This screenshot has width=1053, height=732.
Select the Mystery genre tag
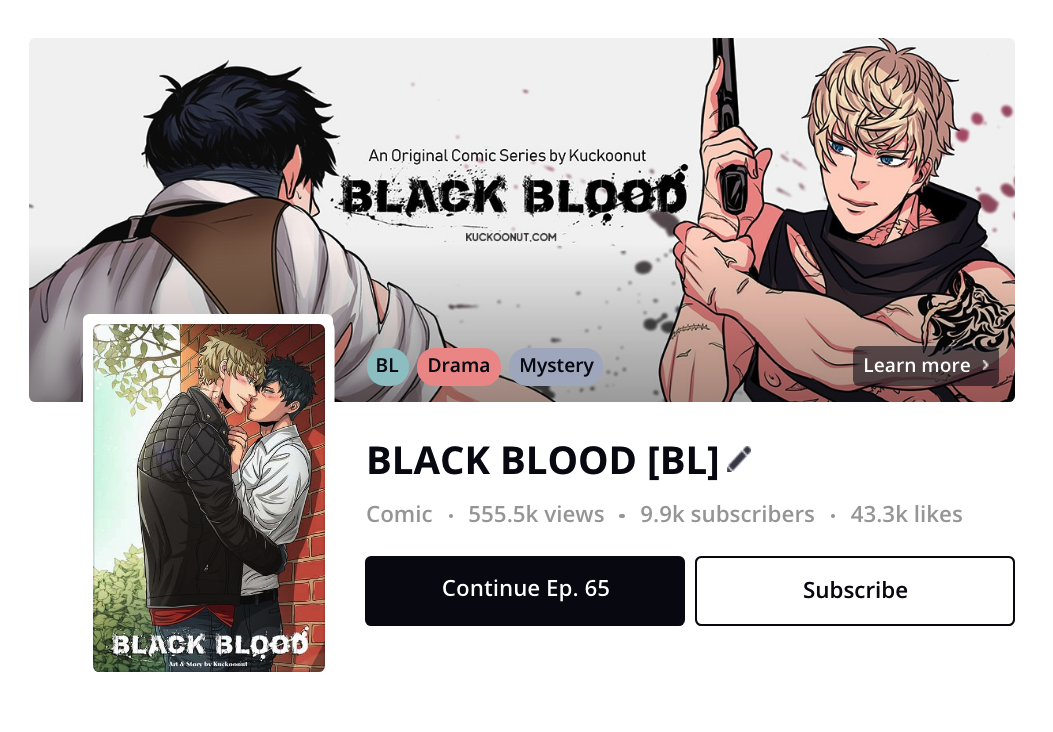[x=556, y=366]
